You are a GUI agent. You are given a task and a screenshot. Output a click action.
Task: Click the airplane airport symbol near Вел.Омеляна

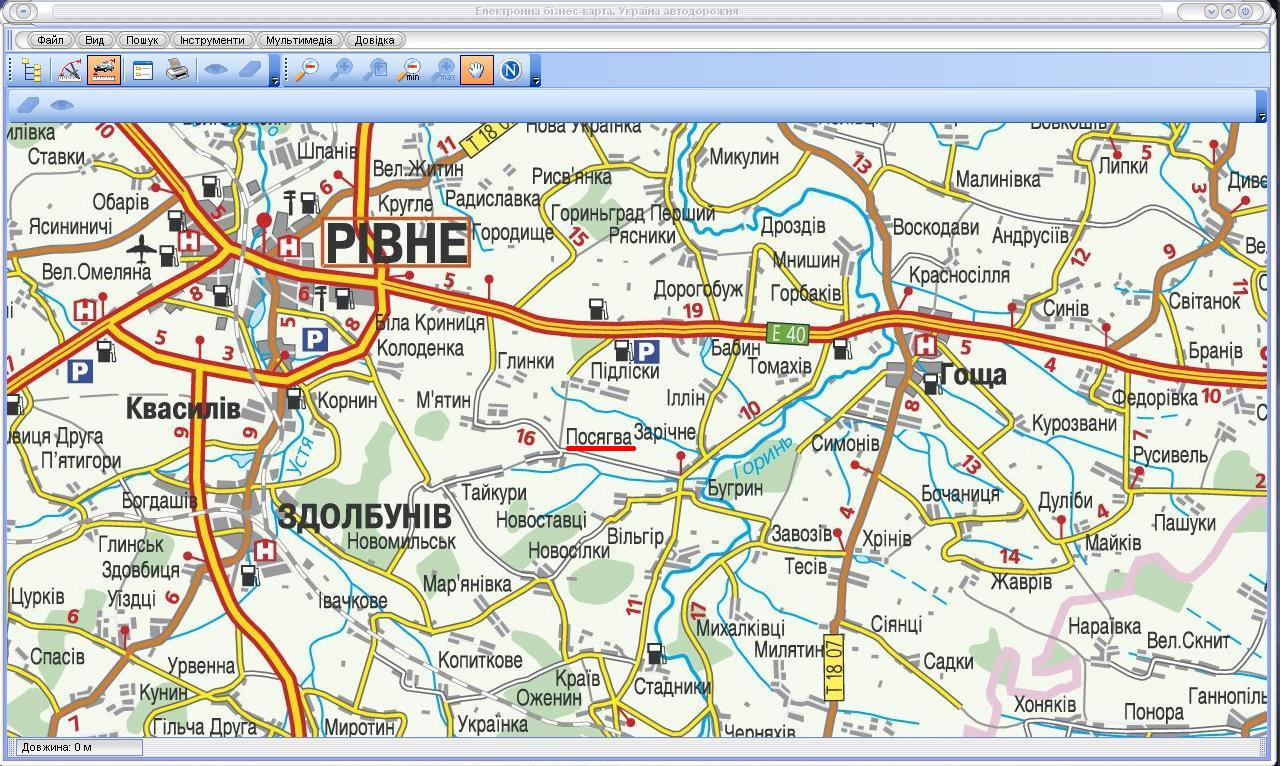click(x=143, y=246)
